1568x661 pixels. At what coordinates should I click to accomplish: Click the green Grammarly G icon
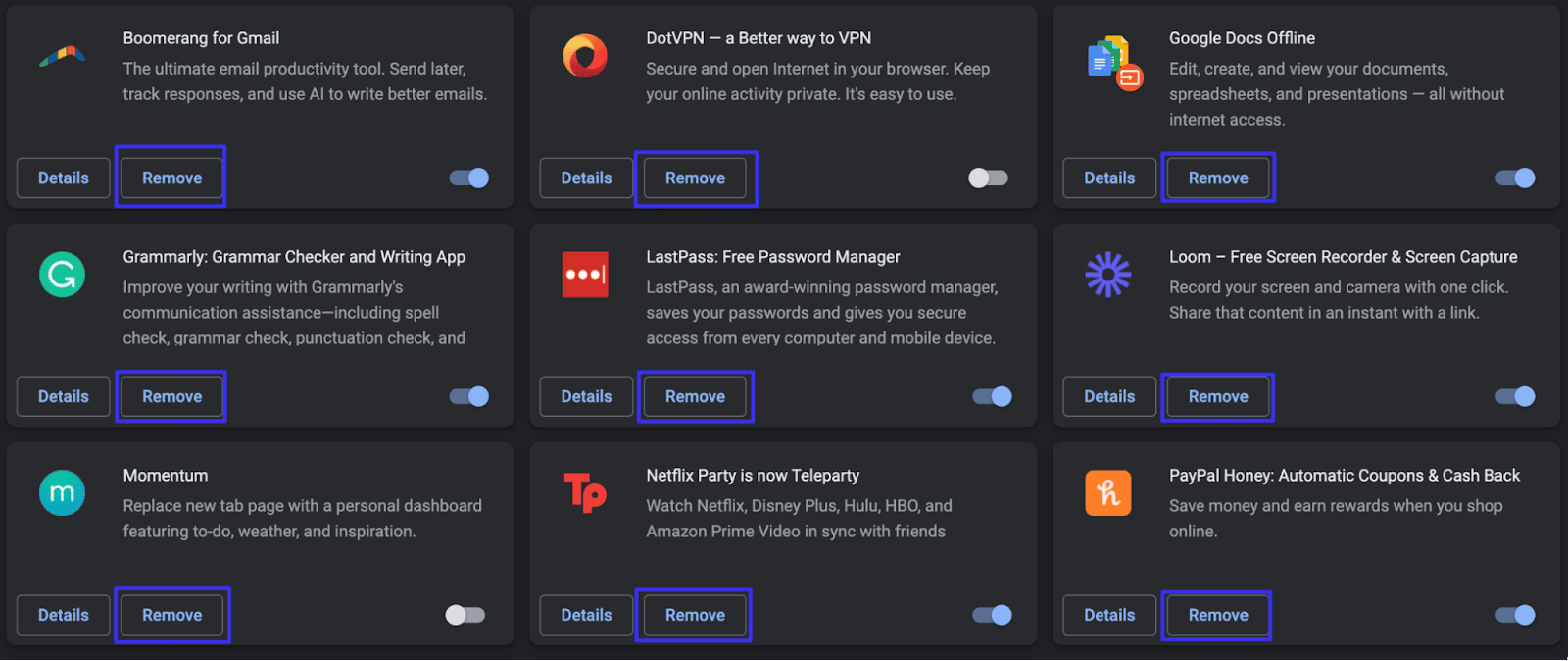62,275
